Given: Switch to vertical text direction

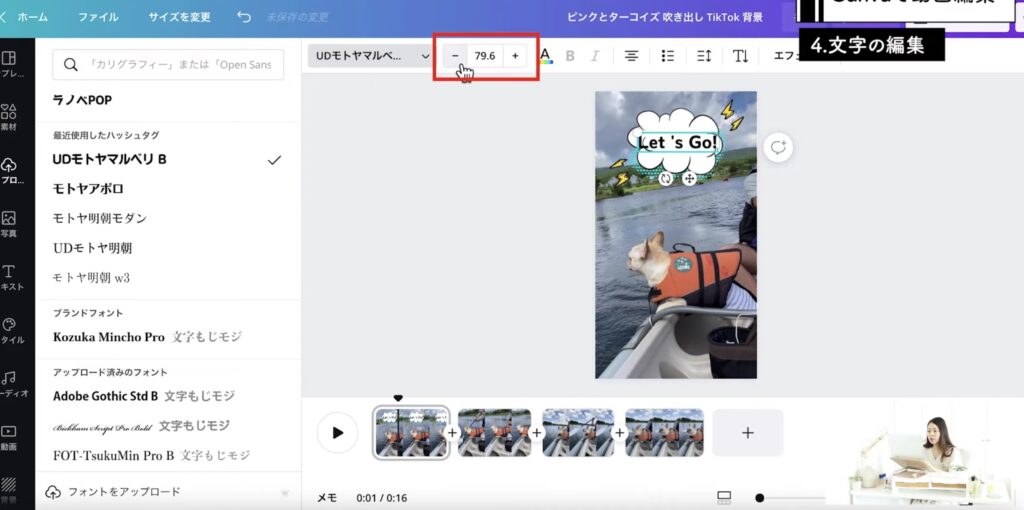Looking at the screenshot, I should click(x=740, y=56).
